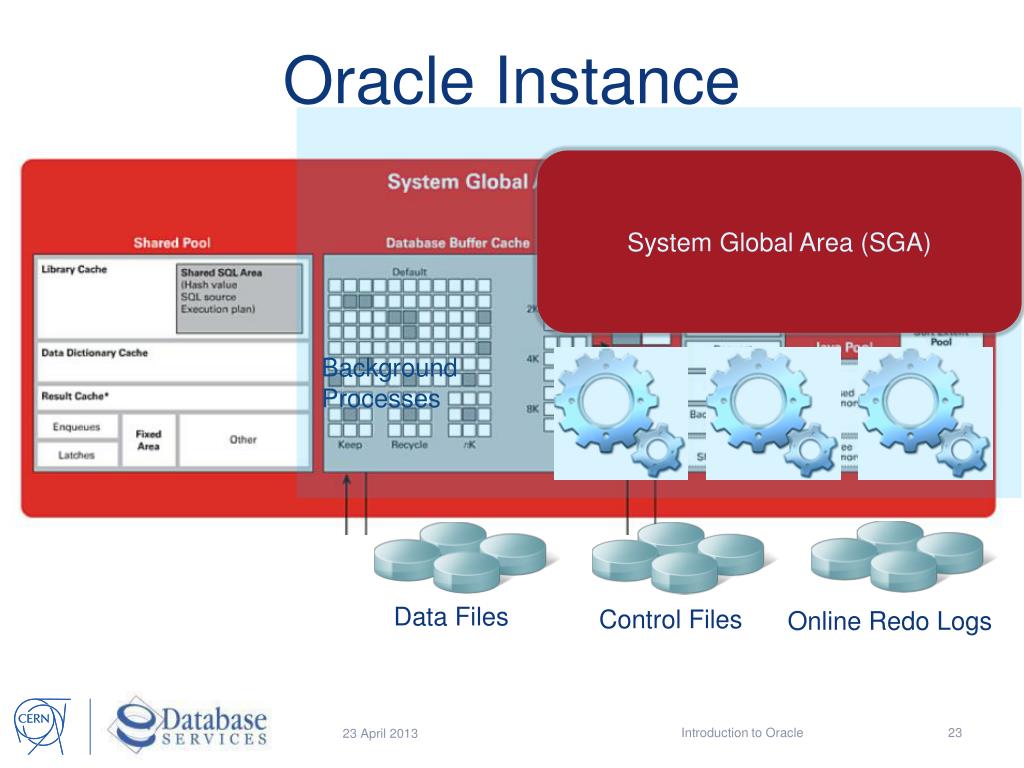Click the System Global Area (SGA) box
This screenshot has width=1024, height=768.
778,242
